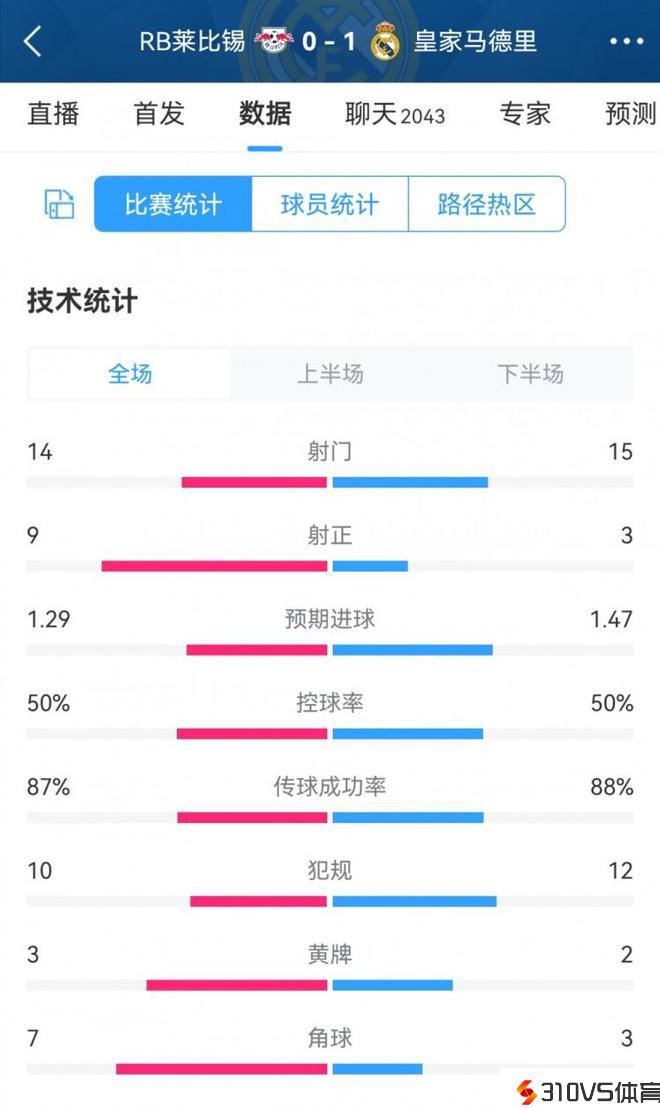Switch to 球员统计 segment

click(x=330, y=204)
